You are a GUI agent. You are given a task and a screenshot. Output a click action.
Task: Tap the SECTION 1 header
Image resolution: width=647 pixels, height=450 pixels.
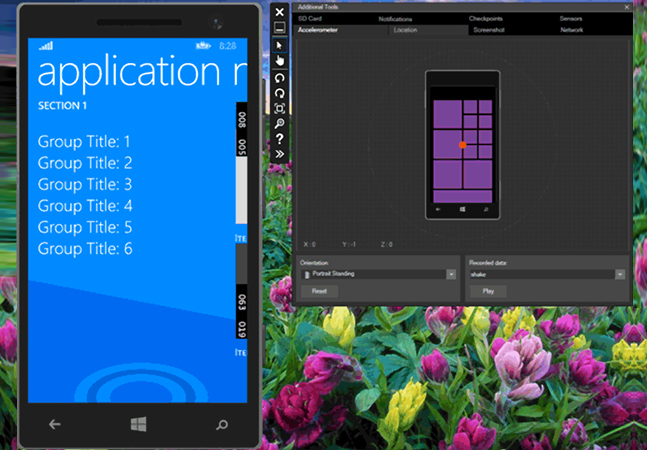click(x=62, y=106)
